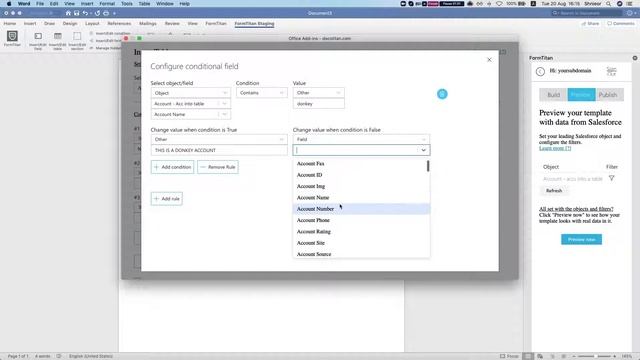Image resolution: width=640 pixels, height=360 pixels.
Task: Click the Refresh button
Action: (x=554, y=191)
